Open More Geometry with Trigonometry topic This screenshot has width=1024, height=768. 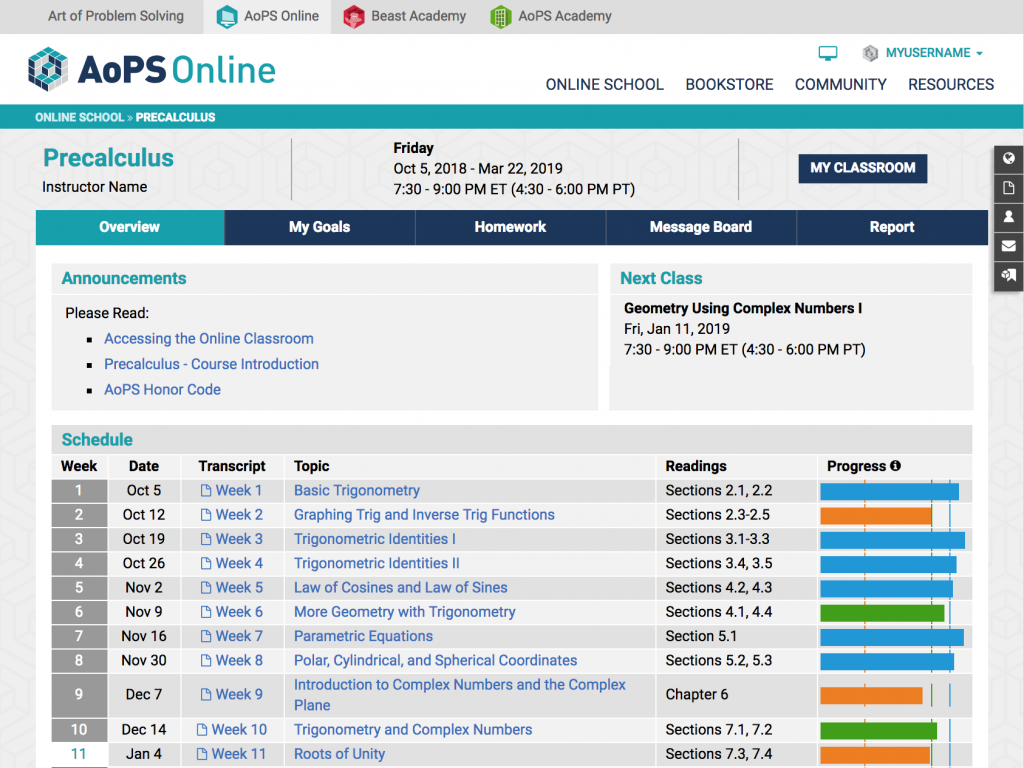point(404,612)
